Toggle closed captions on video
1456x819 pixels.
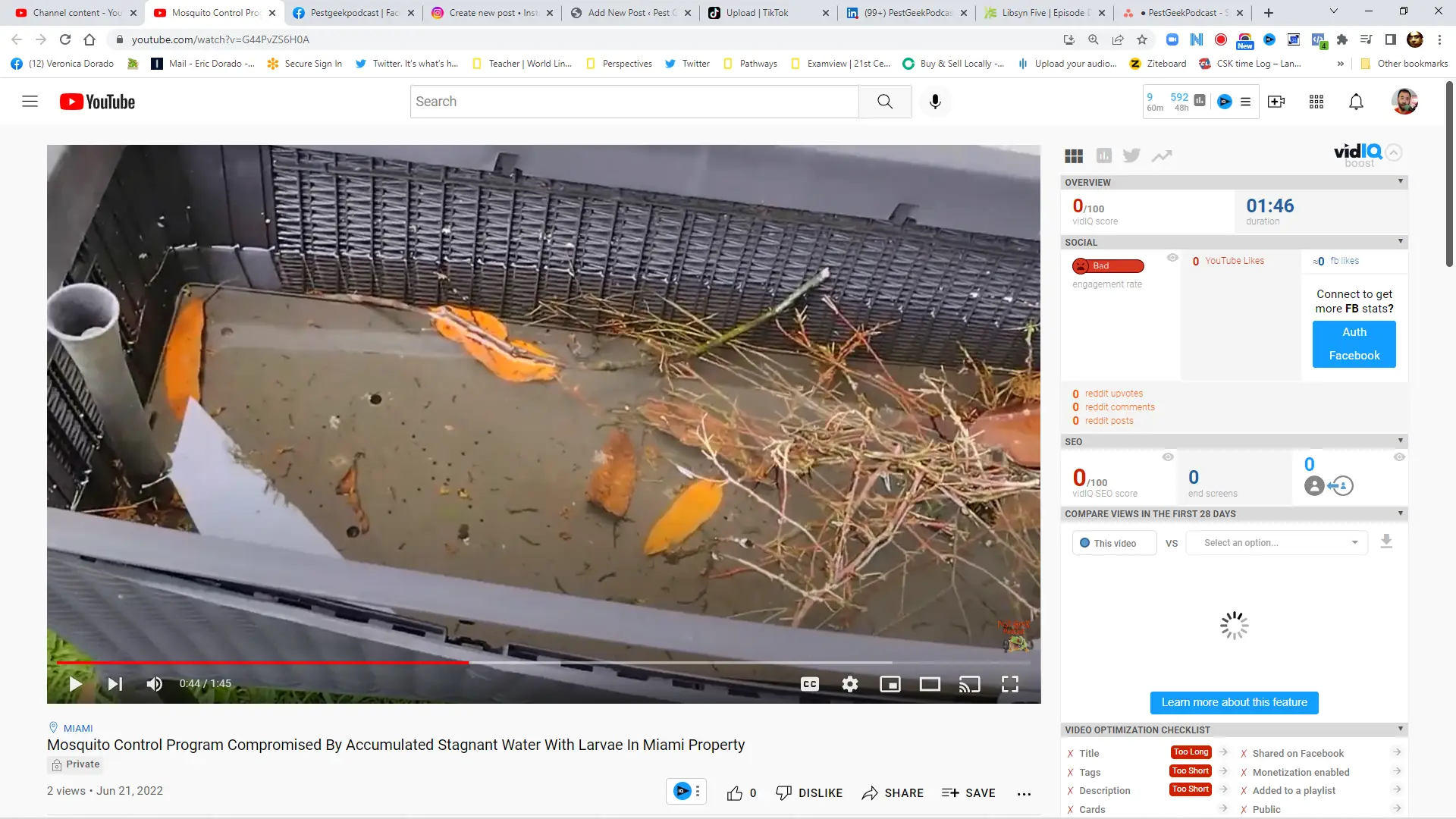tap(810, 684)
